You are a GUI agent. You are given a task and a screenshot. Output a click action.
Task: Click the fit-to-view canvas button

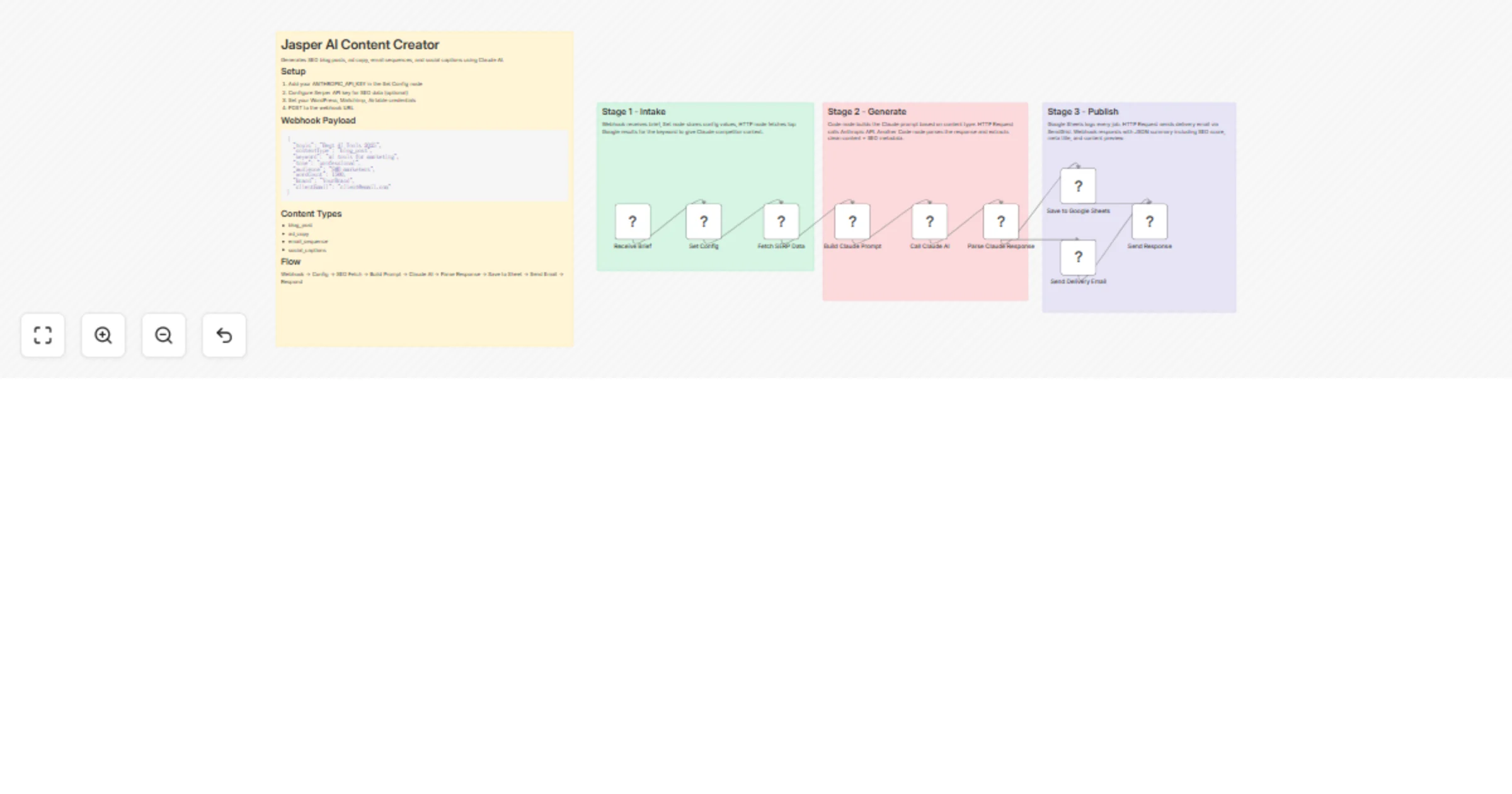click(x=43, y=335)
